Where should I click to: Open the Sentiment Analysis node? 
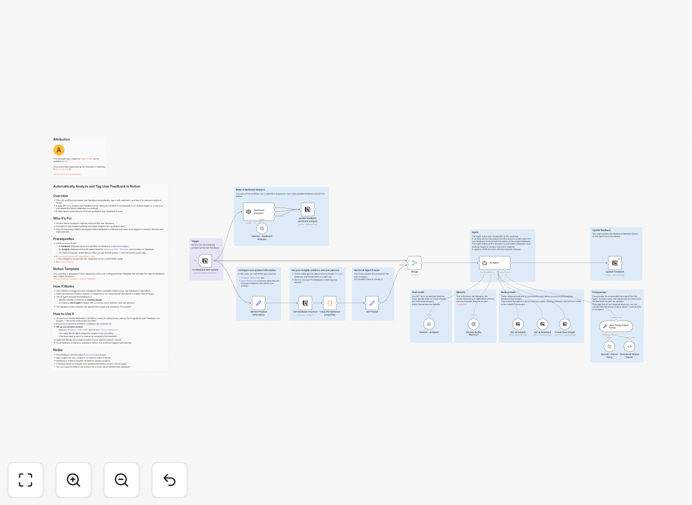coord(259,211)
